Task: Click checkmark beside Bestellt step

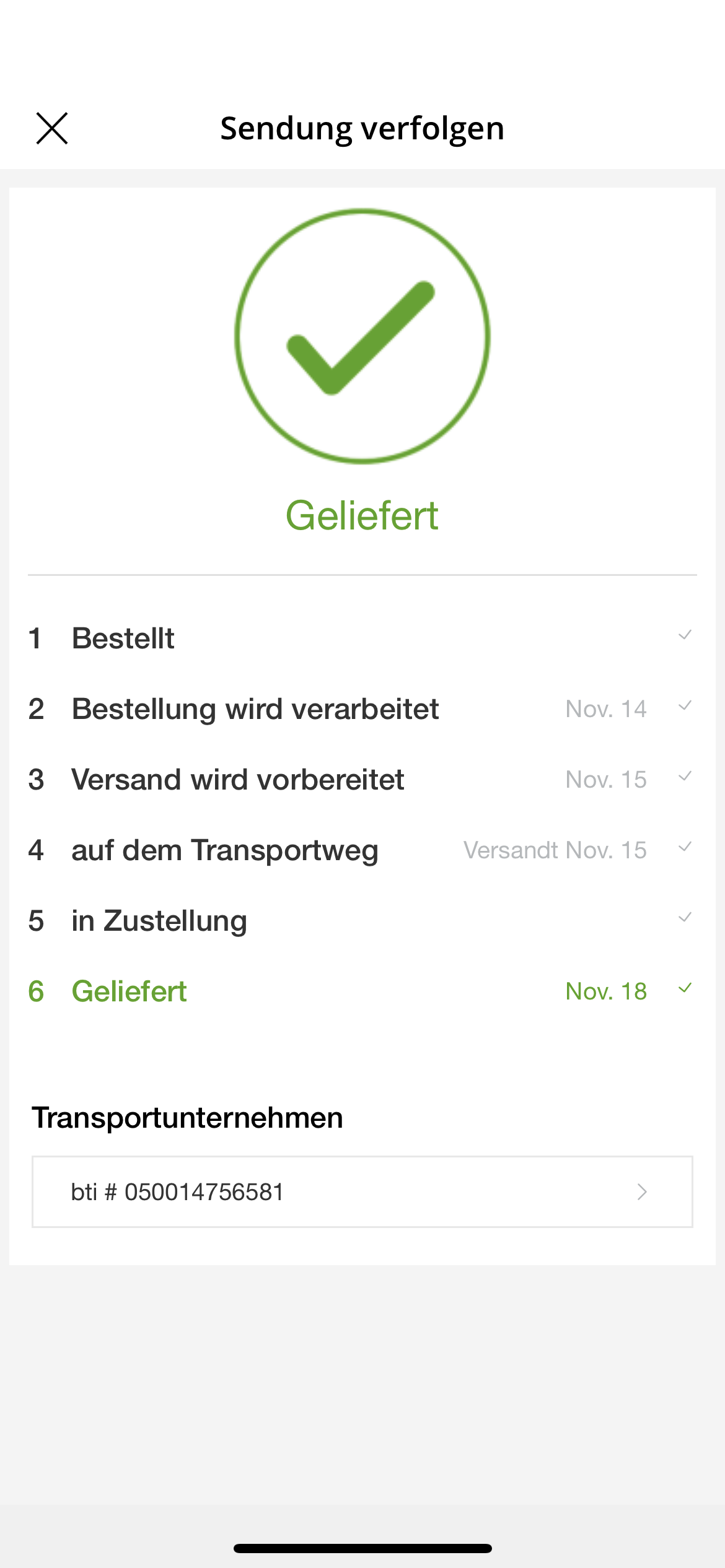Action: pyautogui.click(x=685, y=635)
